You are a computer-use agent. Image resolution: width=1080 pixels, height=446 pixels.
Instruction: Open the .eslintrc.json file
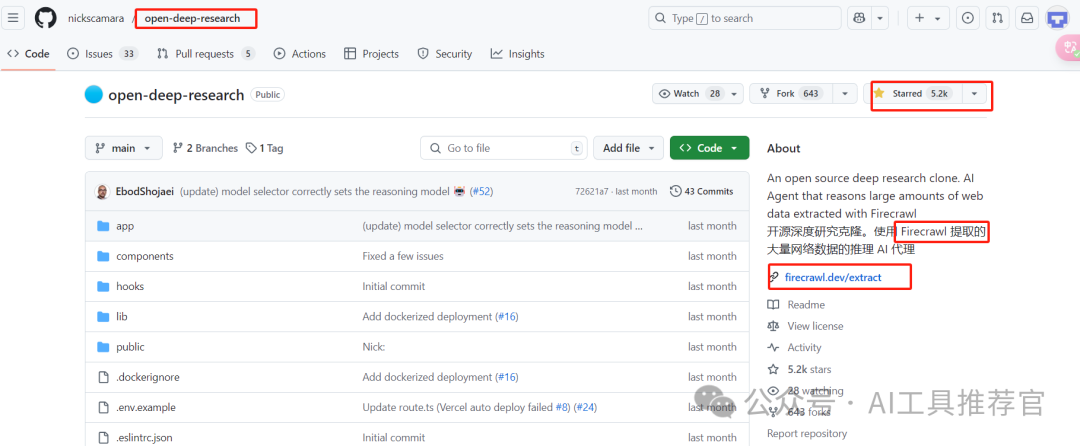(145, 438)
